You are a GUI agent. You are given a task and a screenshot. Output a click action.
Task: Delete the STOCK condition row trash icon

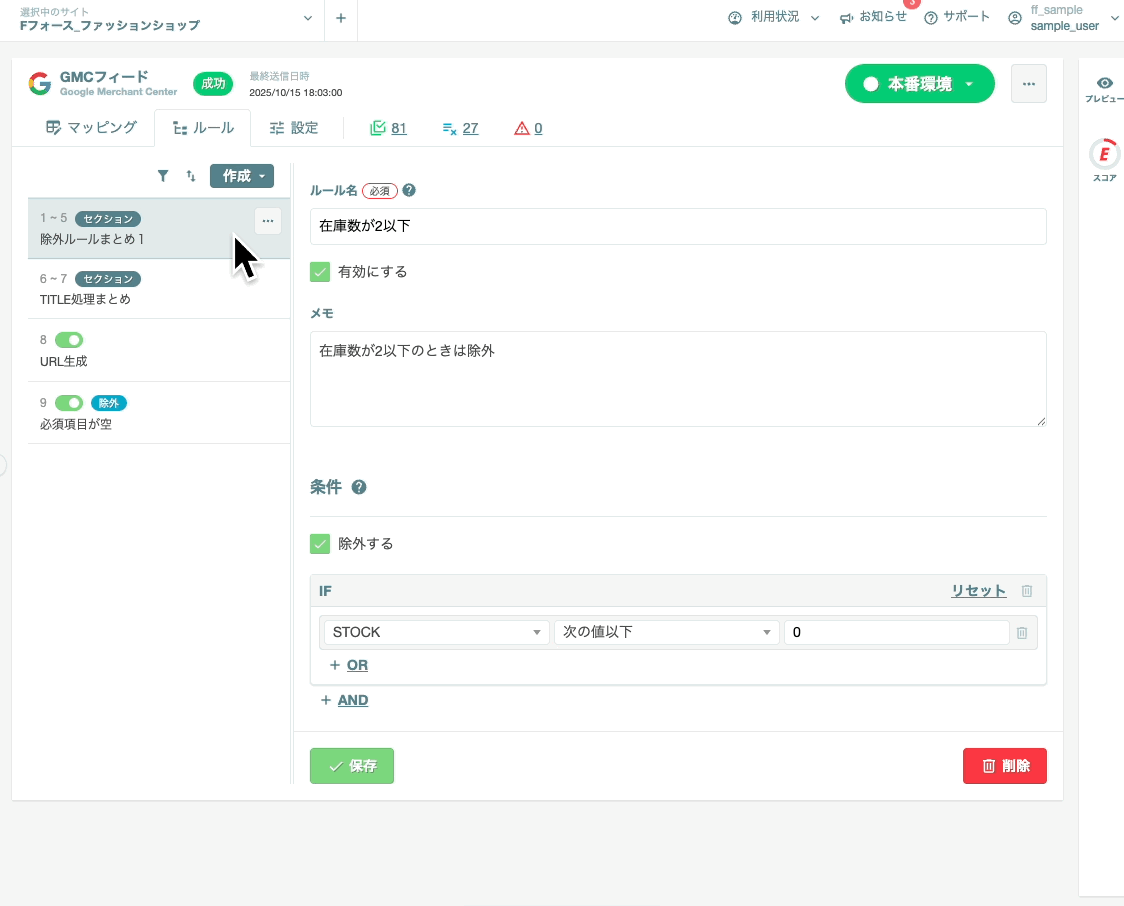1022,633
